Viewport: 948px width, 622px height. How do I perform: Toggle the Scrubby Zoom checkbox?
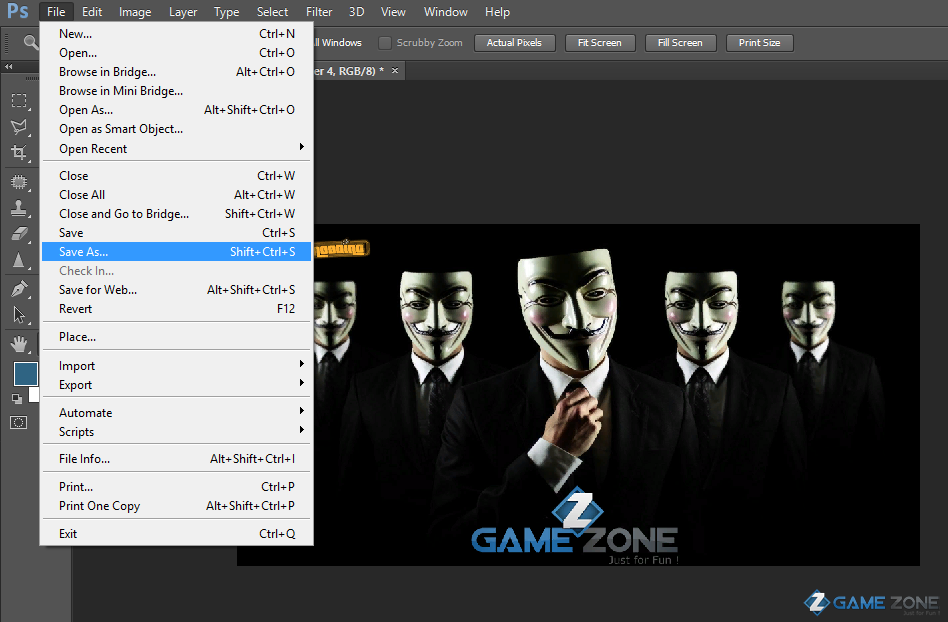tap(385, 43)
